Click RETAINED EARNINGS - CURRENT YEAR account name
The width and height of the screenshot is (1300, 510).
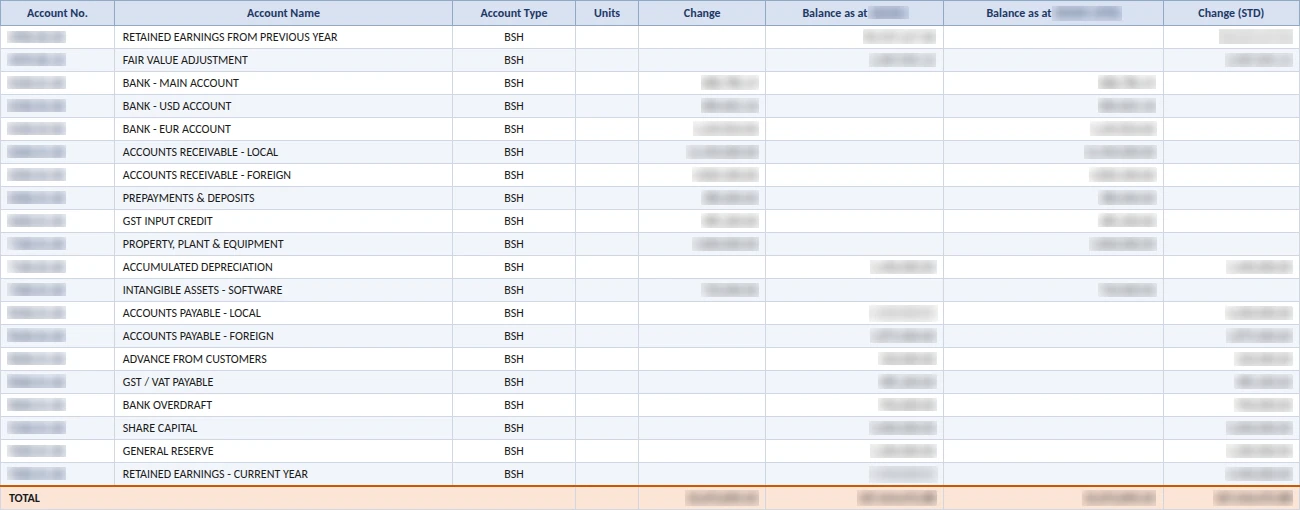[216, 474]
